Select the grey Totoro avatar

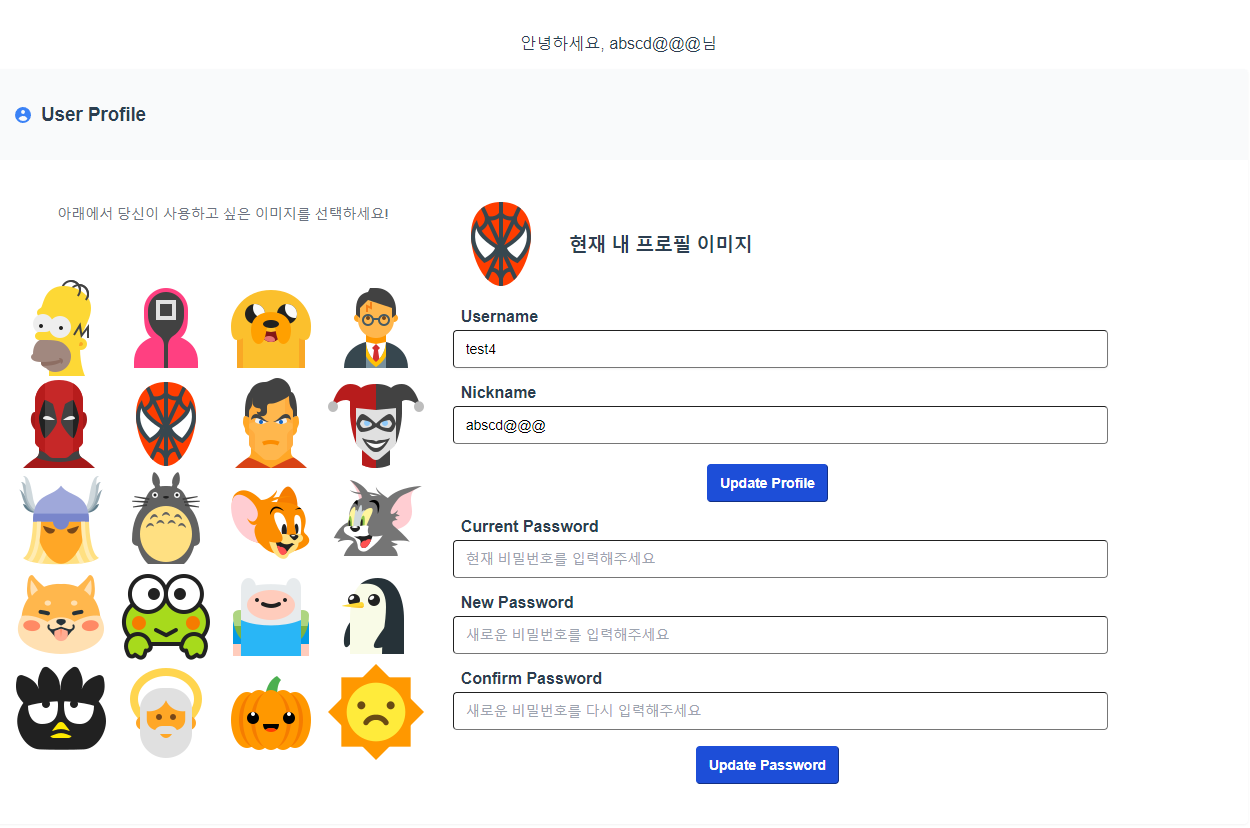[166, 519]
